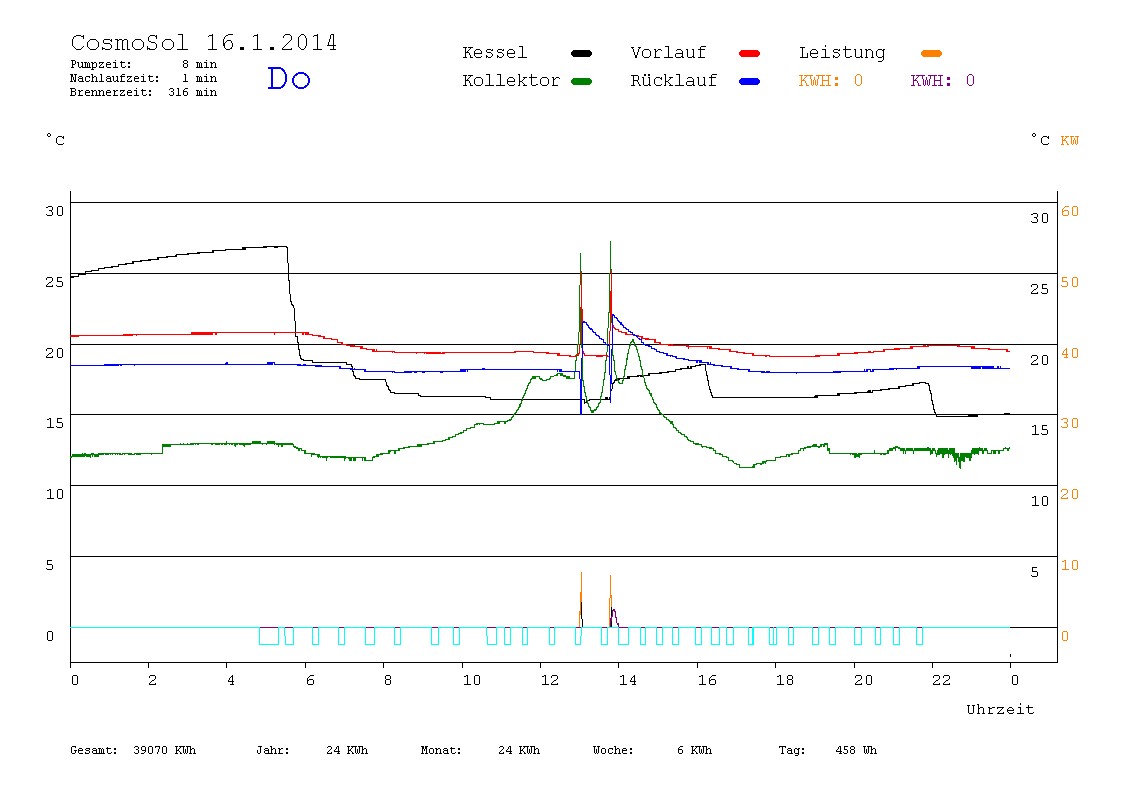Click the orange "60" KW scale value
The height and width of the screenshot is (812, 1148).
pyautogui.click(x=1070, y=212)
